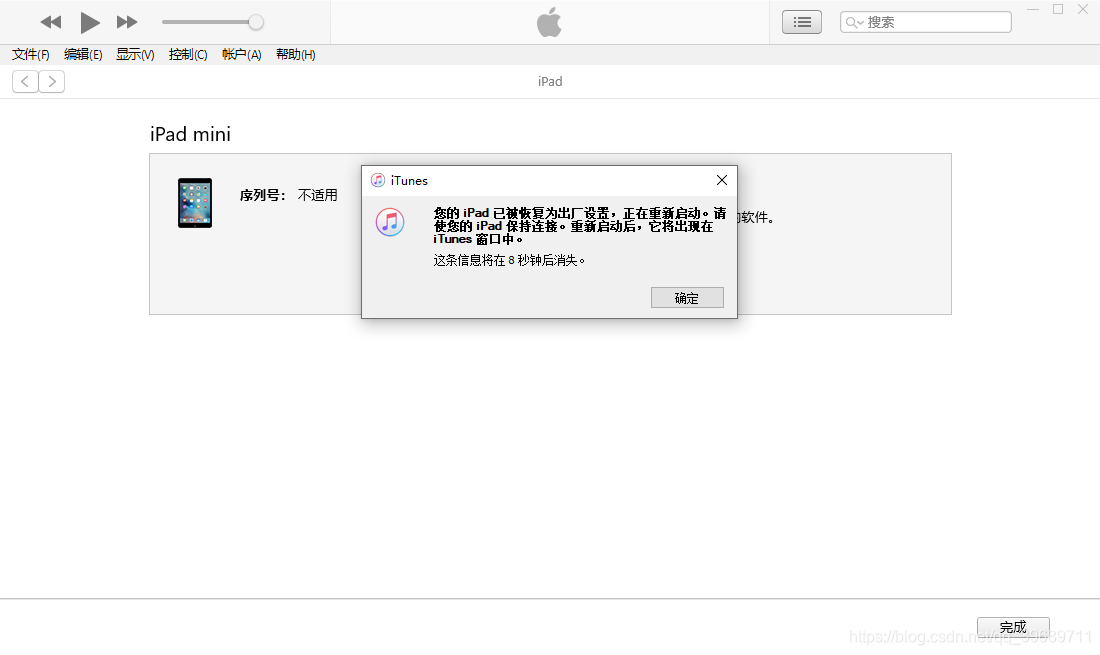Screen dimensions: 1100x655
Task: Click the 不适用 serial value
Action: (317, 196)
